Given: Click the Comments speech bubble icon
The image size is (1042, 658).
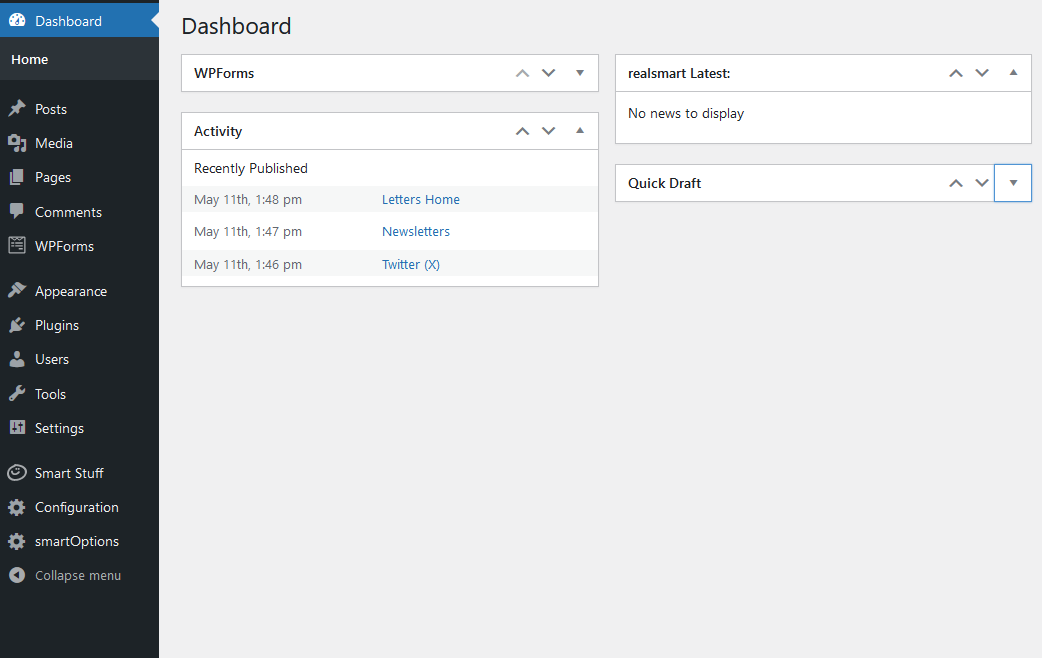Looking at the screenshot, I should point(17,212).
